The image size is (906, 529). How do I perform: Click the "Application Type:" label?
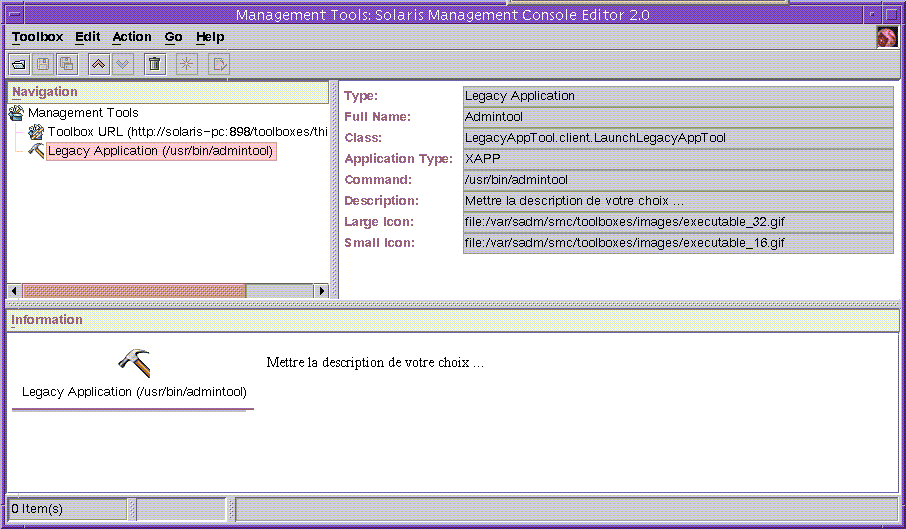tap(398, 159)
